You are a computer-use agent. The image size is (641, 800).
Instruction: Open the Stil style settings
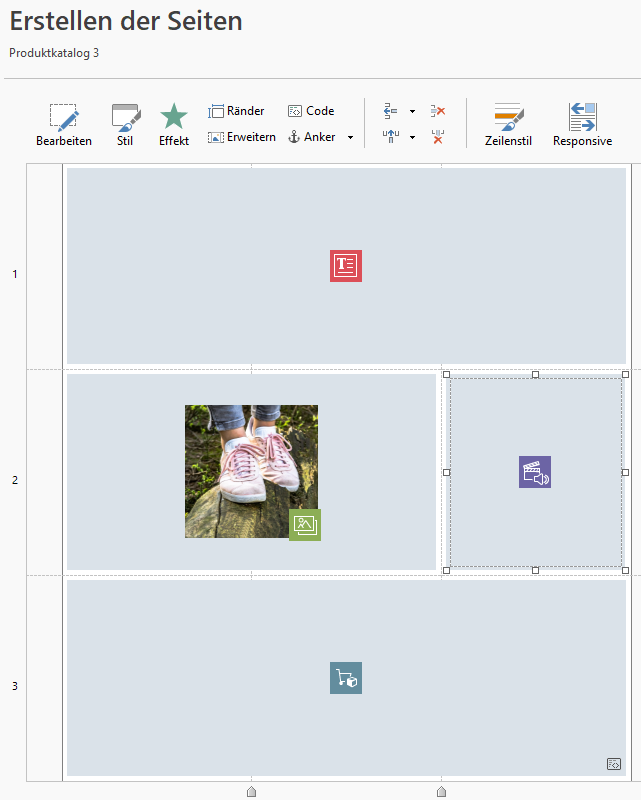tap(125, 125)
